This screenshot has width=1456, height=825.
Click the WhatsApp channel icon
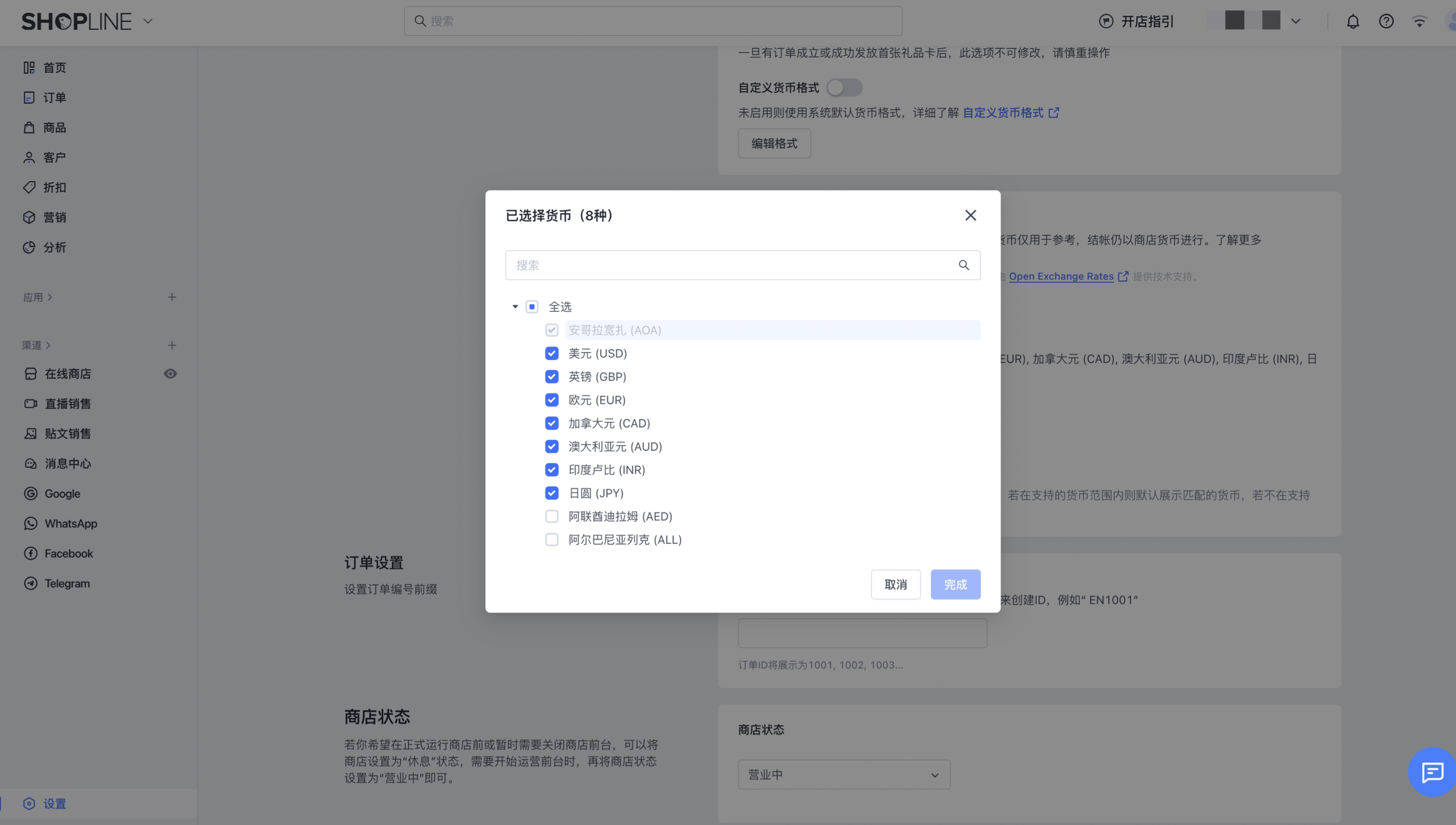pyautogui.click(x=30, y=524)
